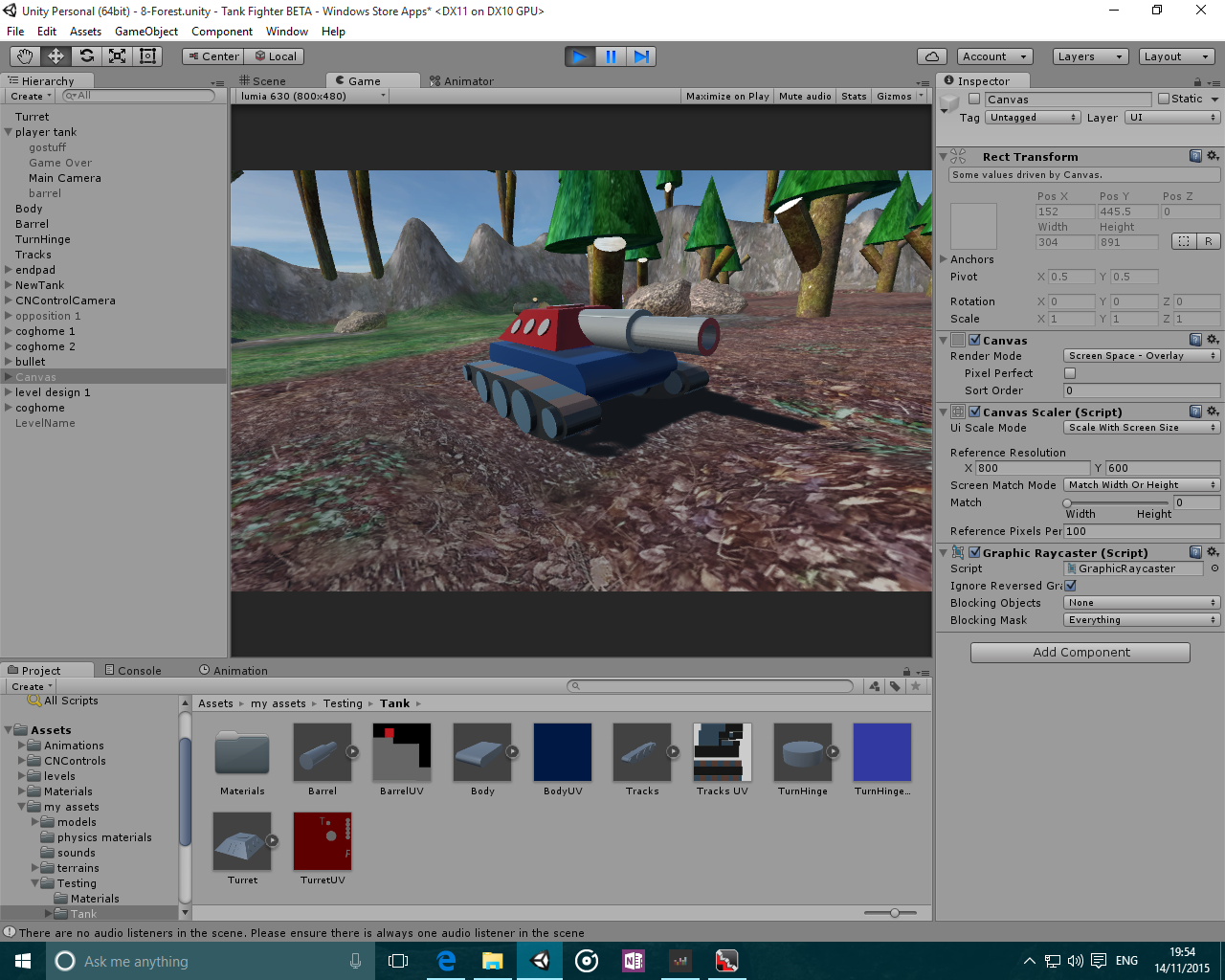
Task: Toggle Ignore Reversed Graphics checkbox
Action: tap(1070, 586)
